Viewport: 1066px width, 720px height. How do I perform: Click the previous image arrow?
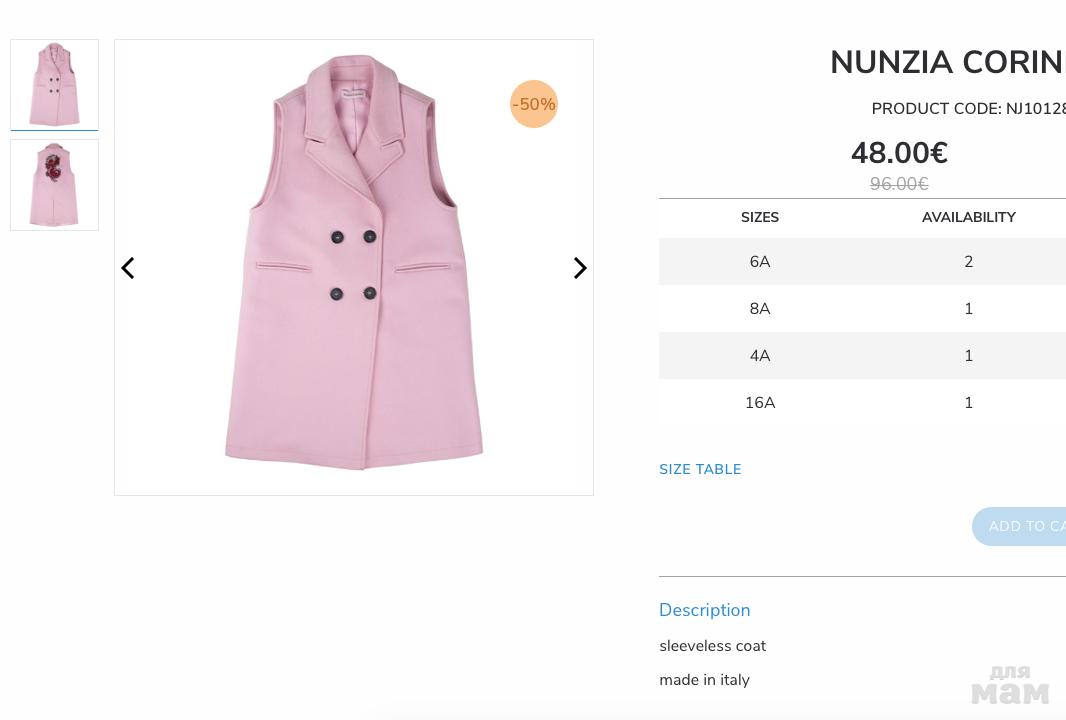[x=128, y=268]
